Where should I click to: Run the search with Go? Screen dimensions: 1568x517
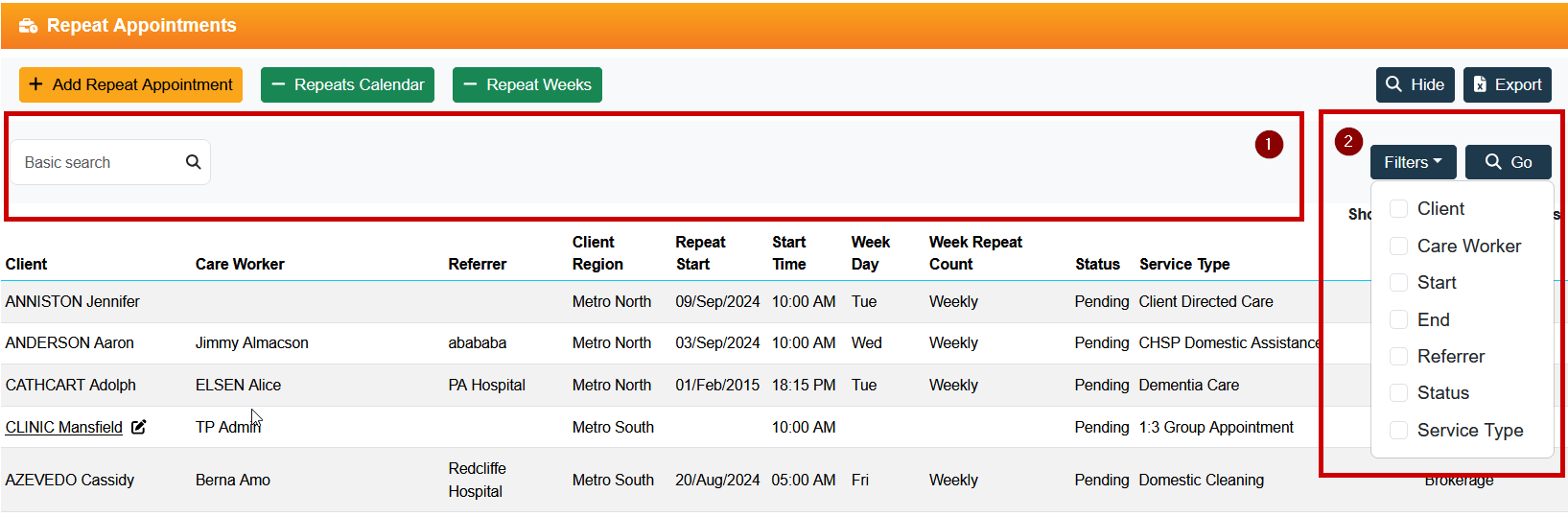[1508, 162]
